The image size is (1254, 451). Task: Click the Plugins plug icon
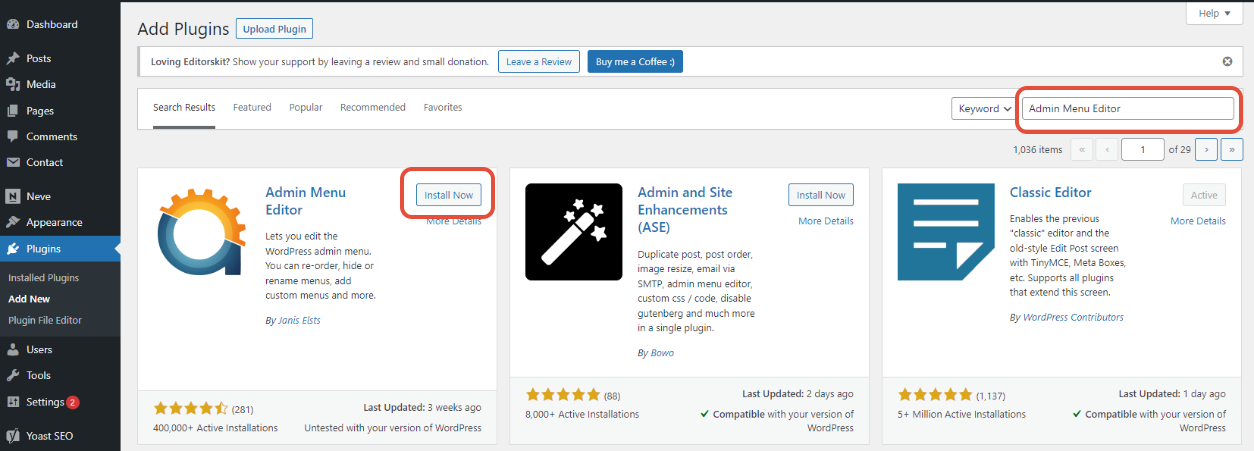13,249
